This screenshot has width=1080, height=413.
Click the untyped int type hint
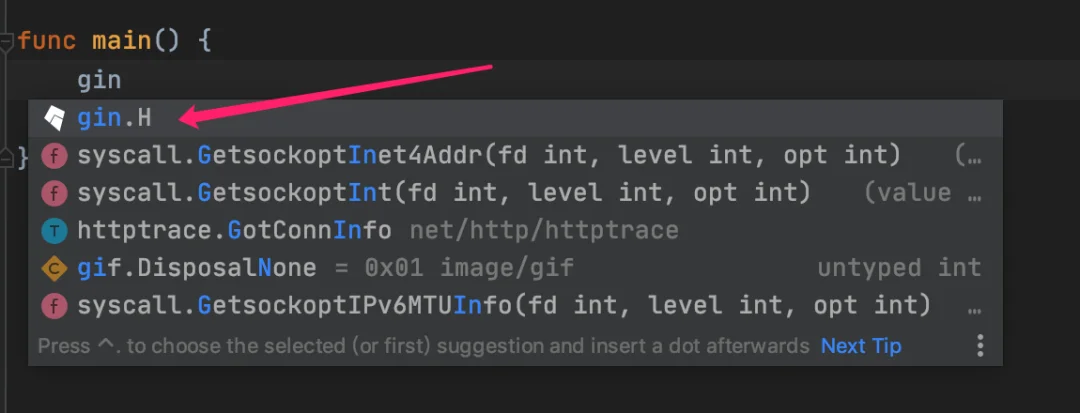[x=899, y=268]
